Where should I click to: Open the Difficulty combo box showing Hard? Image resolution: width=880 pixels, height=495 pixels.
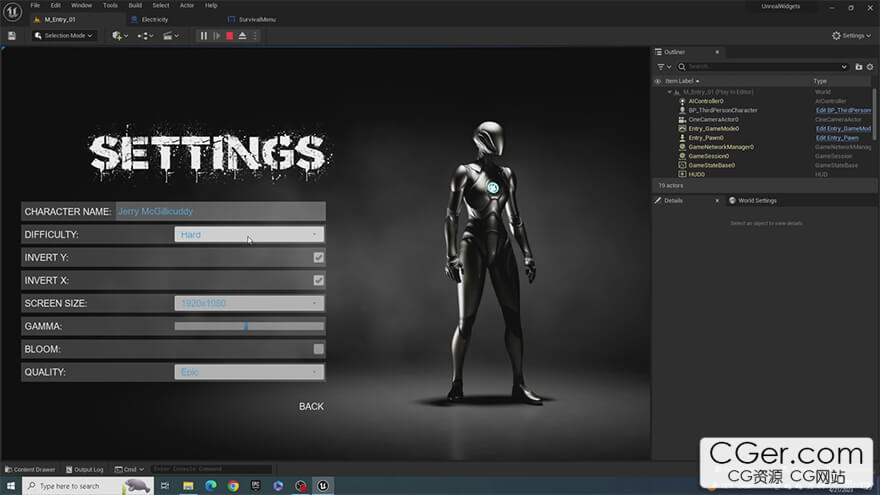[x=249, y=235]
